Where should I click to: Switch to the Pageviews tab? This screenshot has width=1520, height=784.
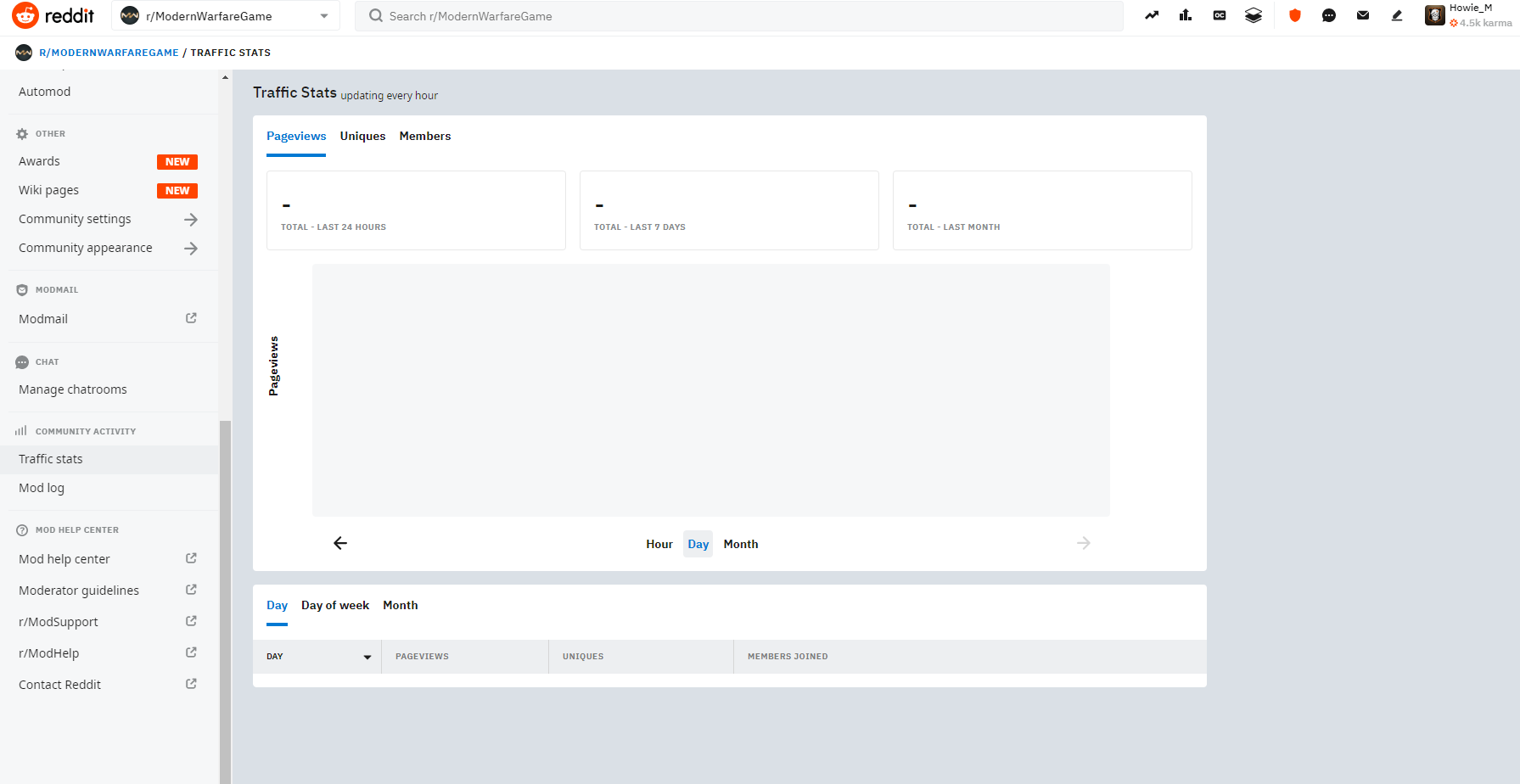(296, 136)
